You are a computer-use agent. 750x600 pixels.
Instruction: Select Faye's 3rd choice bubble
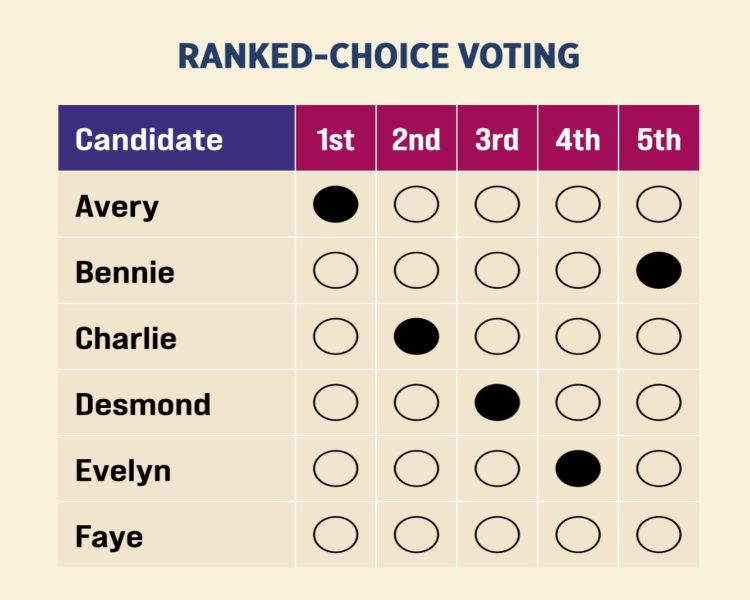[497, 535]
